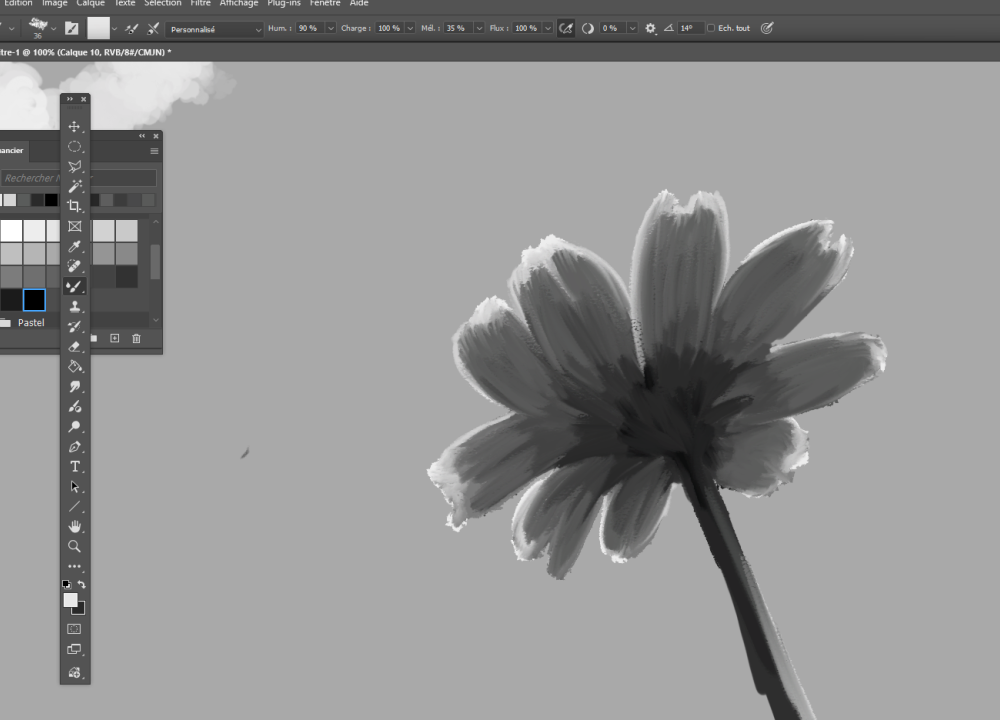Open smoothing options gear icon
Image resolution: width=1000 pixels, height=720 pixels.
click(x=651, y=28)
